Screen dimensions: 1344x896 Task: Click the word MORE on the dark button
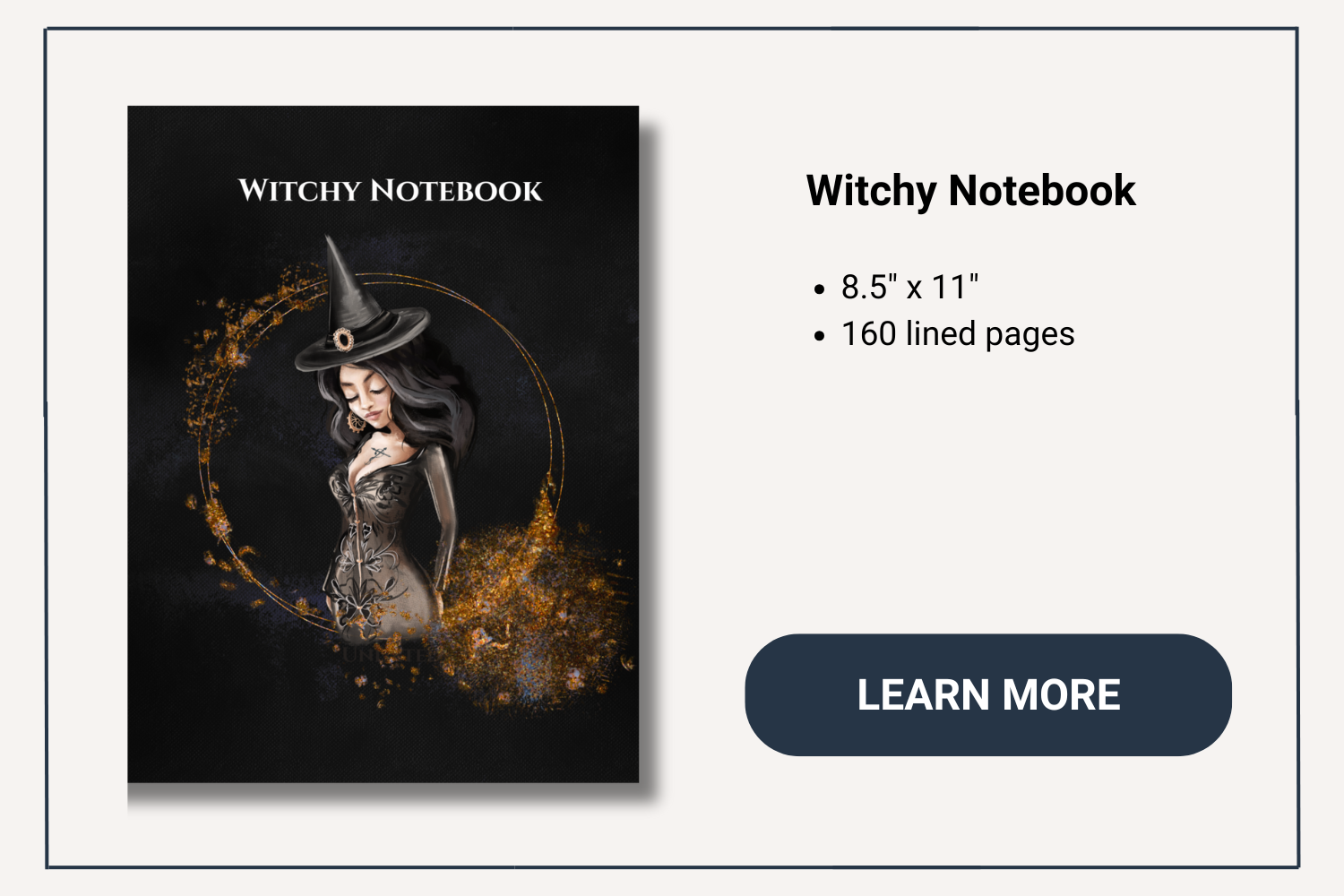coord(1061,695)
